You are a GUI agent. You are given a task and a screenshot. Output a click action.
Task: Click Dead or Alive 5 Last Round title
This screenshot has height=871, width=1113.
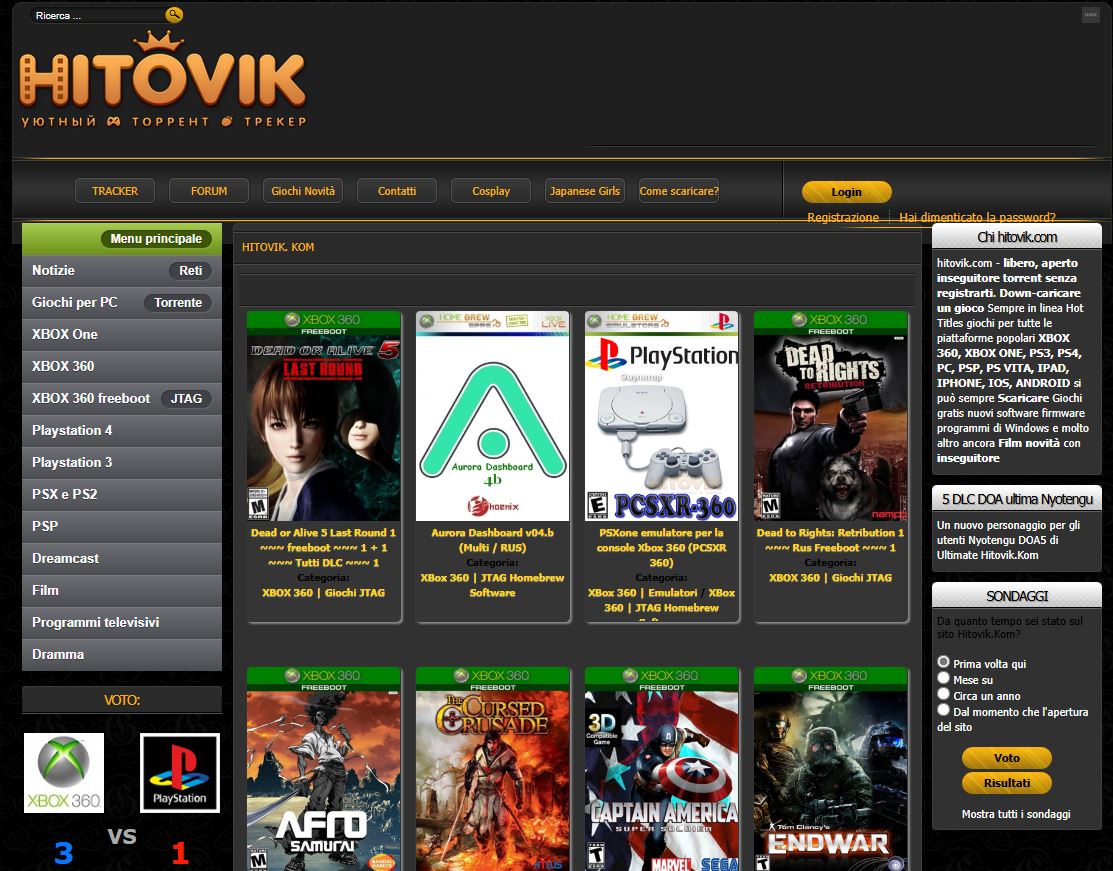click(323, 547)
